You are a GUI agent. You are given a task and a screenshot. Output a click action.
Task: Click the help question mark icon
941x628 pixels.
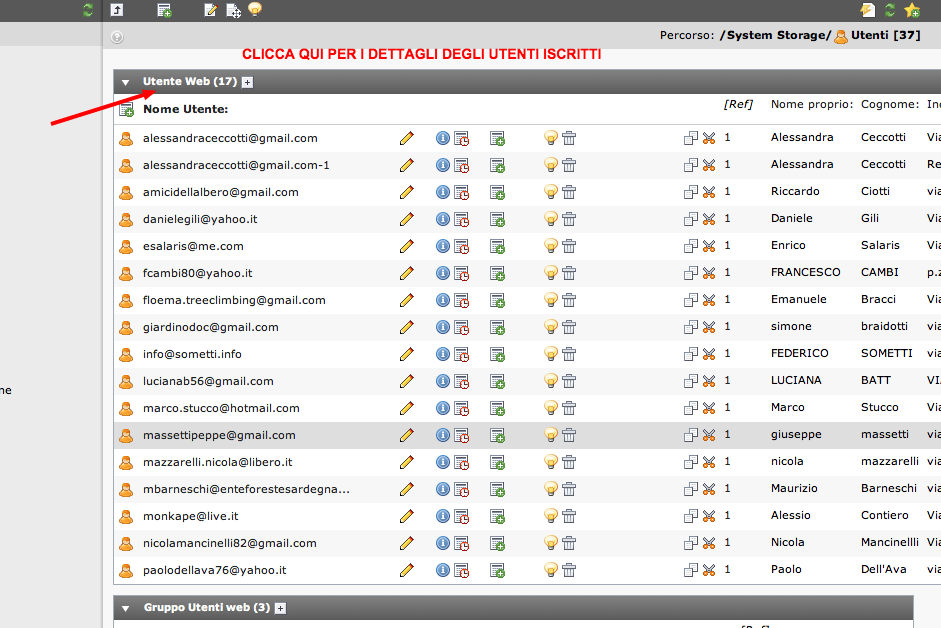117,37
